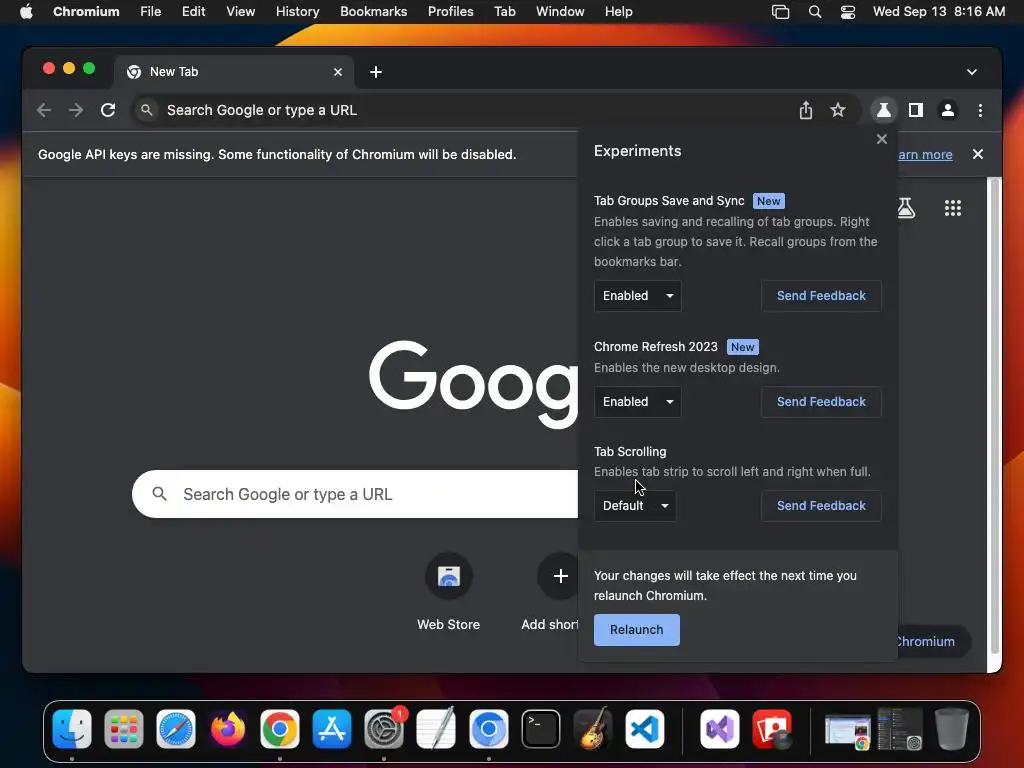
Task: Open the Edit menu
Action: (193, 12)
